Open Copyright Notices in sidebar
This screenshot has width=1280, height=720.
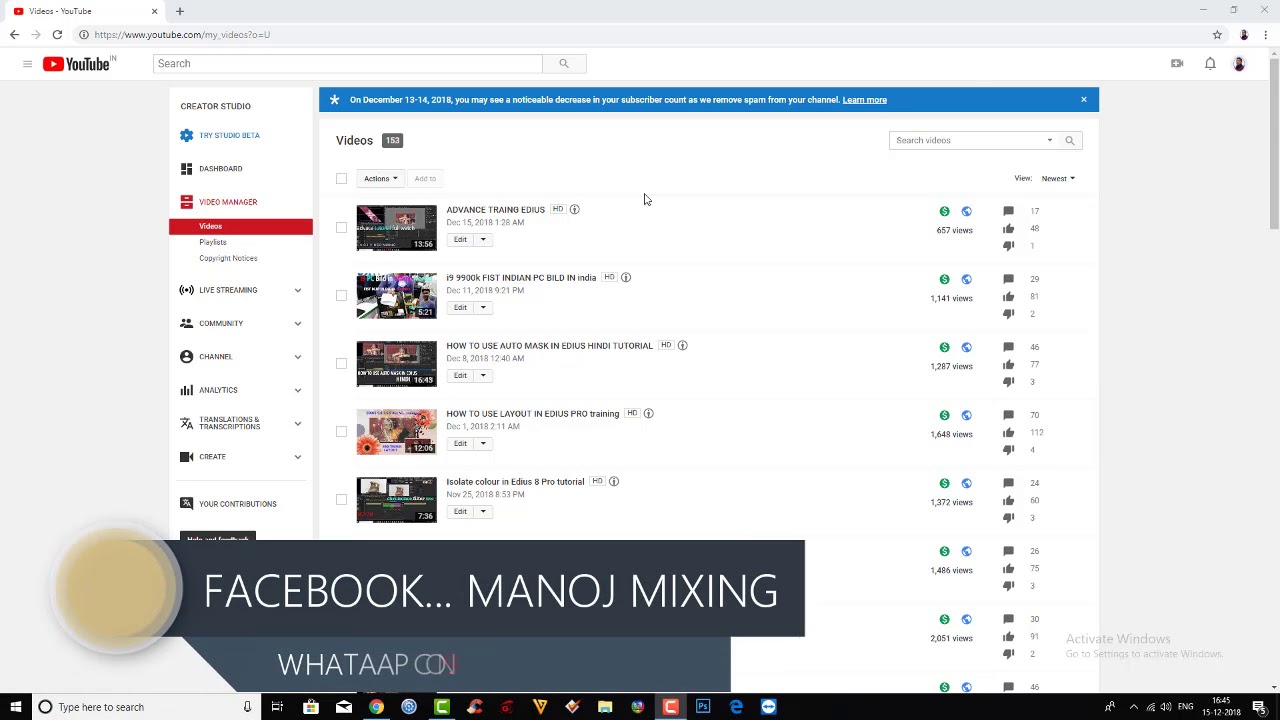click(x=228, y=259)
